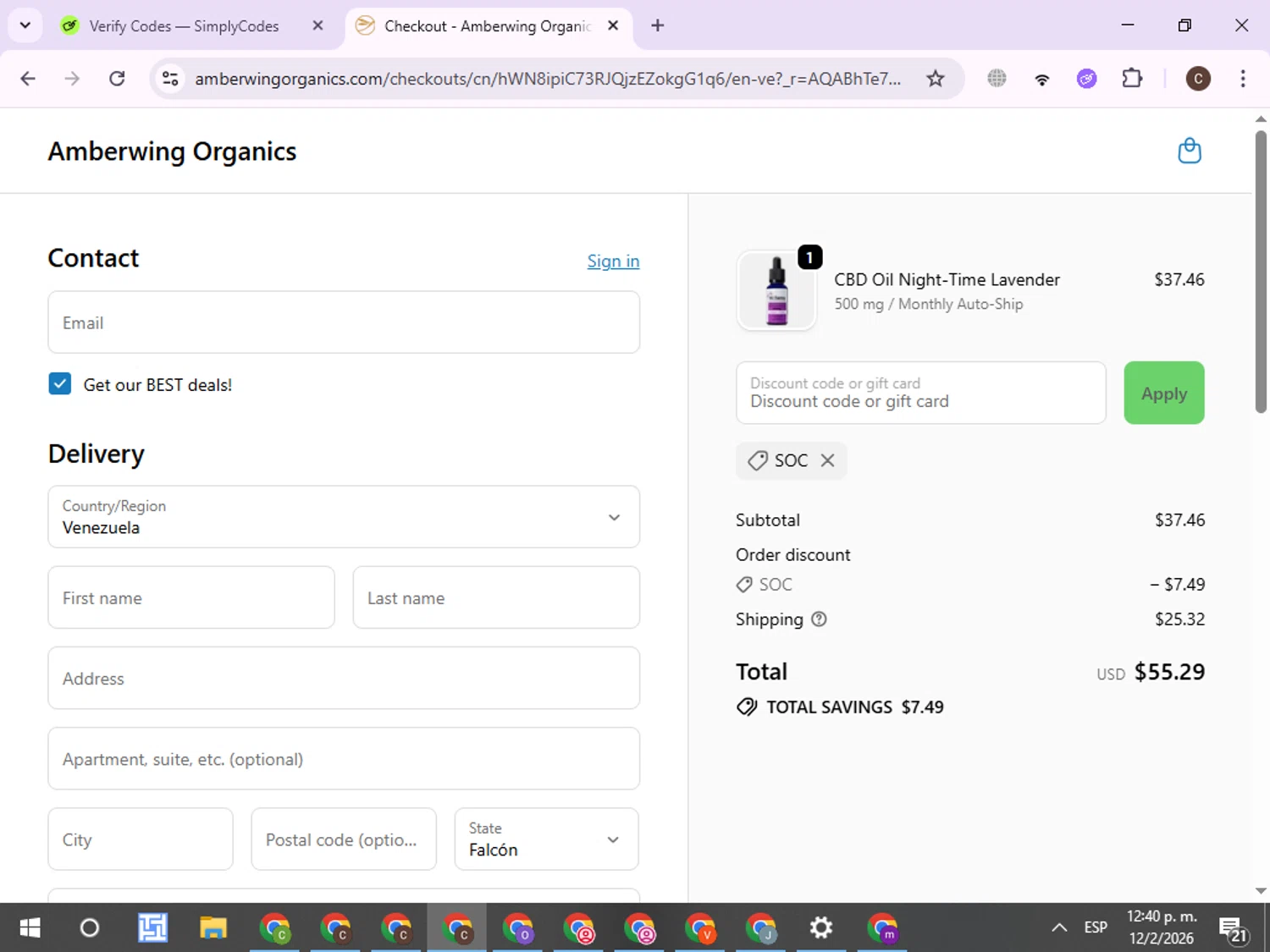1270x952 pixels.
Task: Open the State dropdown showing Falcón
Action: click(547, 839)
